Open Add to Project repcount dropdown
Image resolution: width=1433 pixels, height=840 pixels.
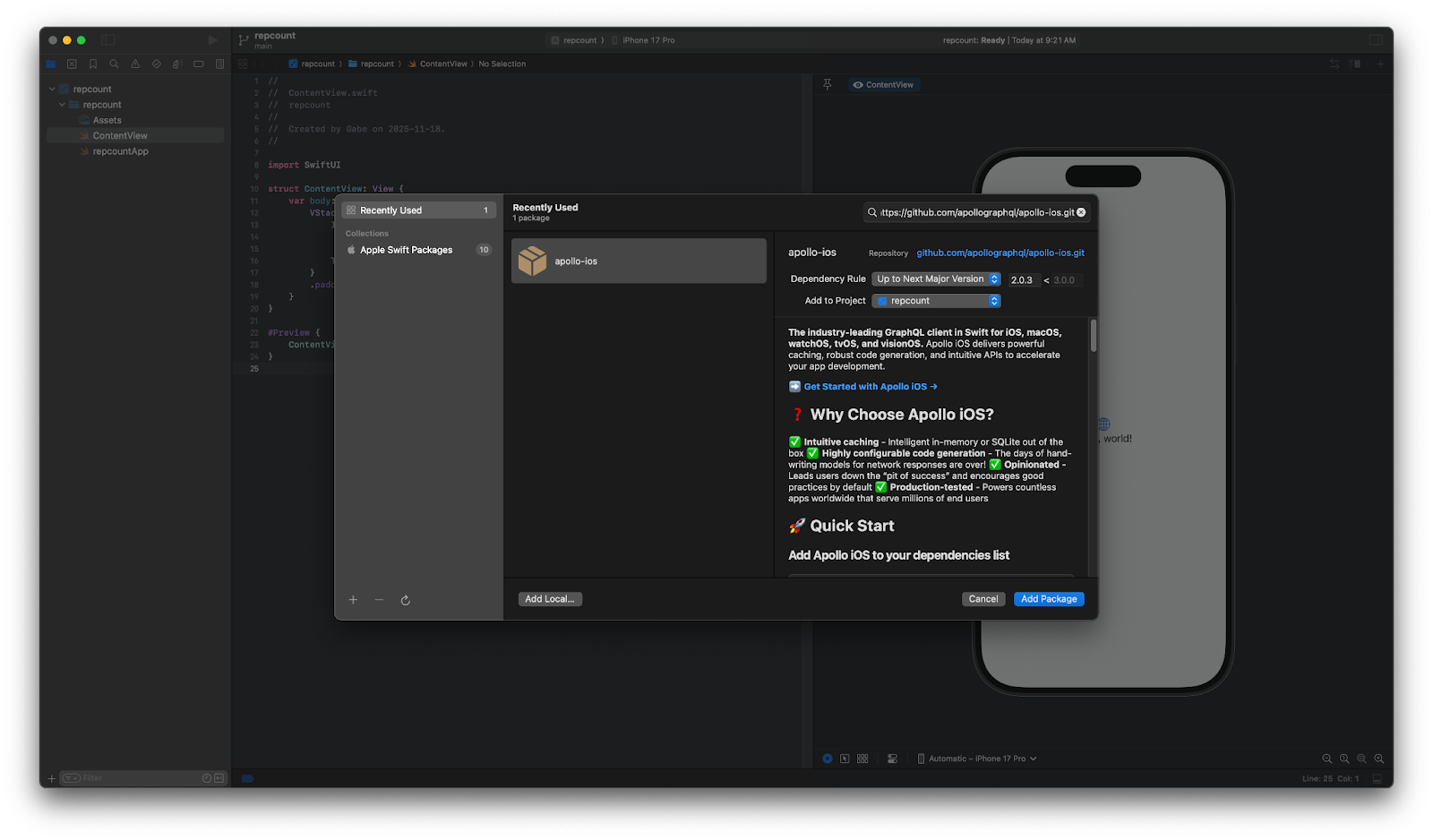tap(936, 301)
